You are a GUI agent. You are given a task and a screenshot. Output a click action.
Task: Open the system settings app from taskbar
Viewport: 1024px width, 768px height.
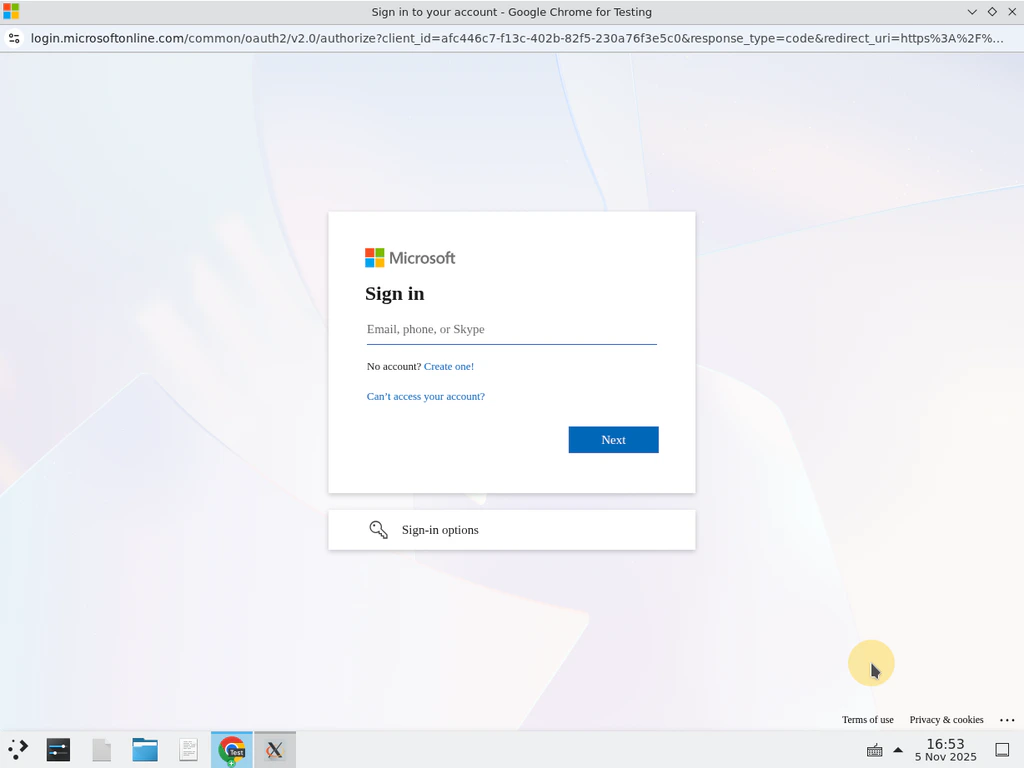point(58,750)
